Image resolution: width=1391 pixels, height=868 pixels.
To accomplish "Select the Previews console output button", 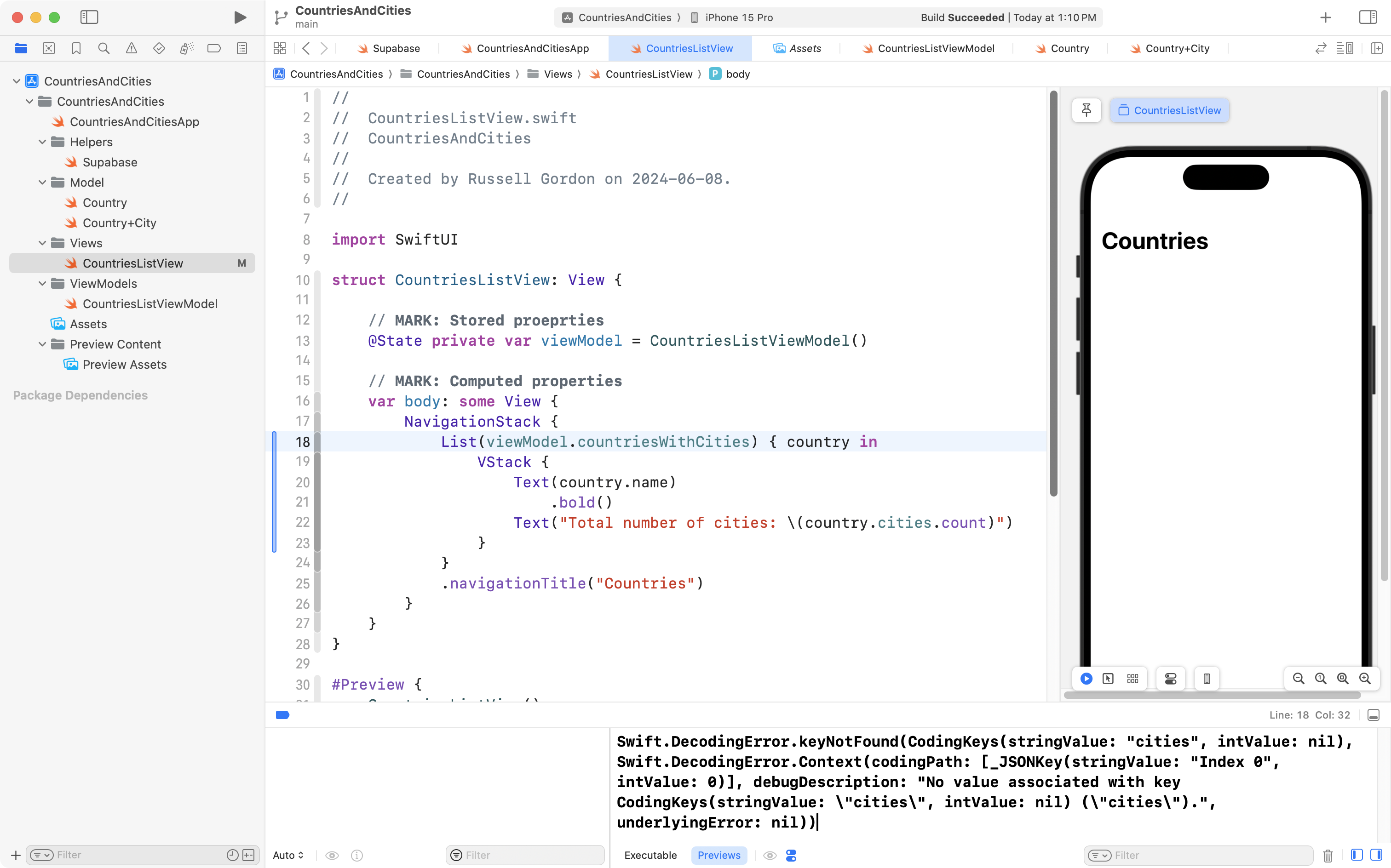I will tap(718, 856).
